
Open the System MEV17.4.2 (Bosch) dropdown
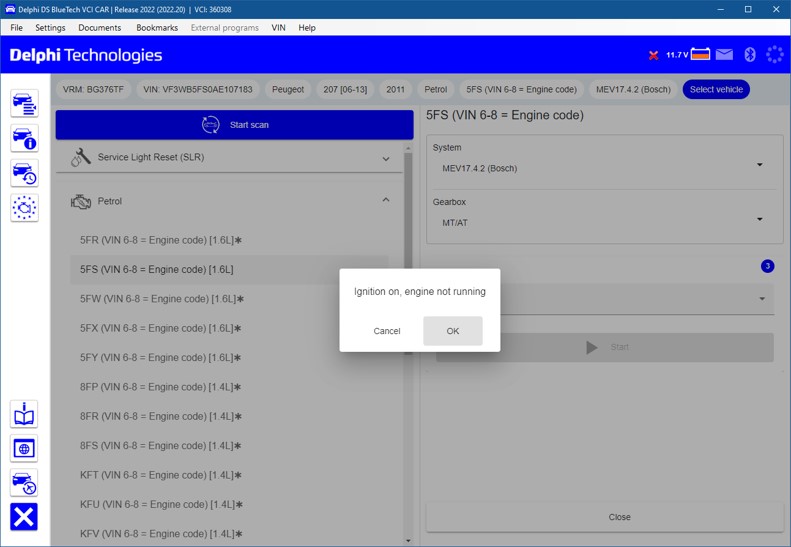pos(604,168)
